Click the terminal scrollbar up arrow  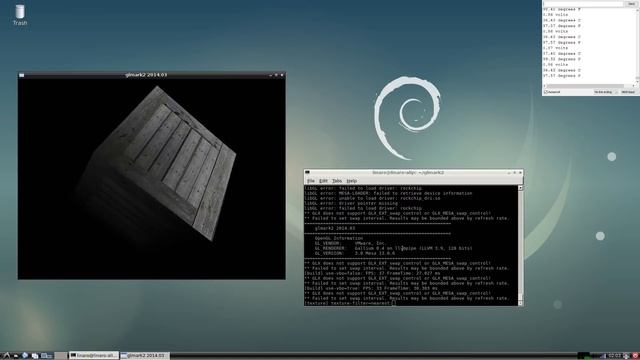coord(520,188)
